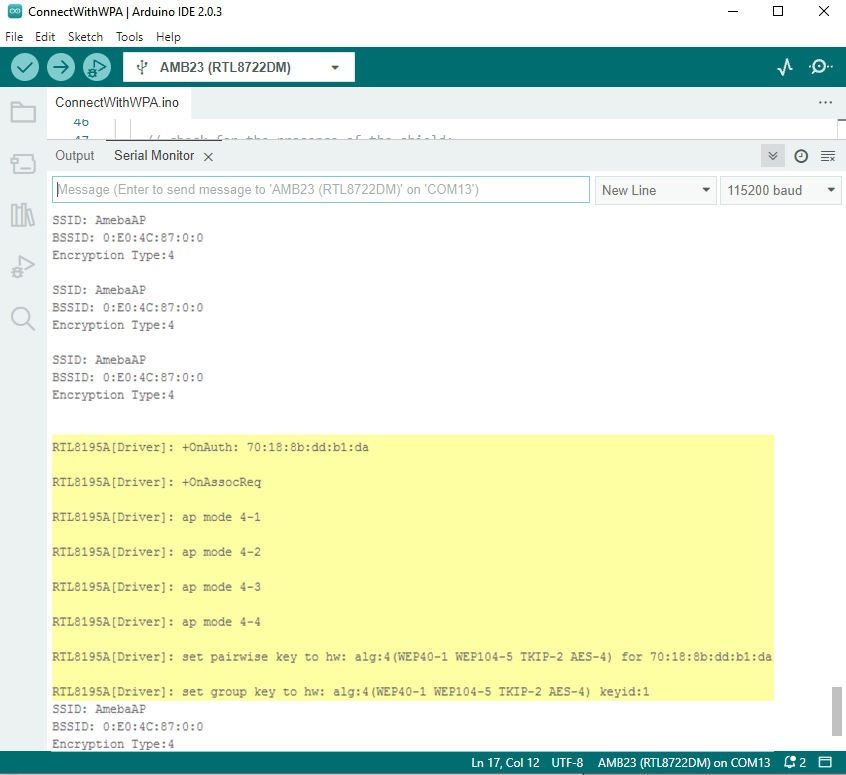Screen dimensions: 846x775
Task: Select the ConnectWithWPA.ino editor tab
Action: point(117,103)
